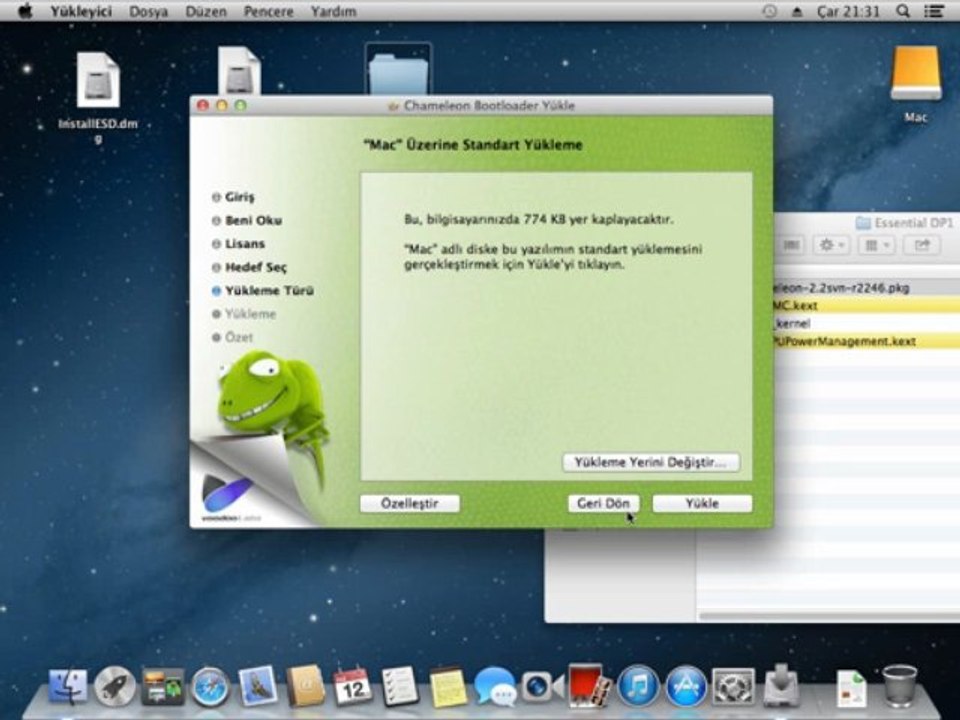Open Yardım menu
This screenshot has width=960, height=720.
coord(333,11)
